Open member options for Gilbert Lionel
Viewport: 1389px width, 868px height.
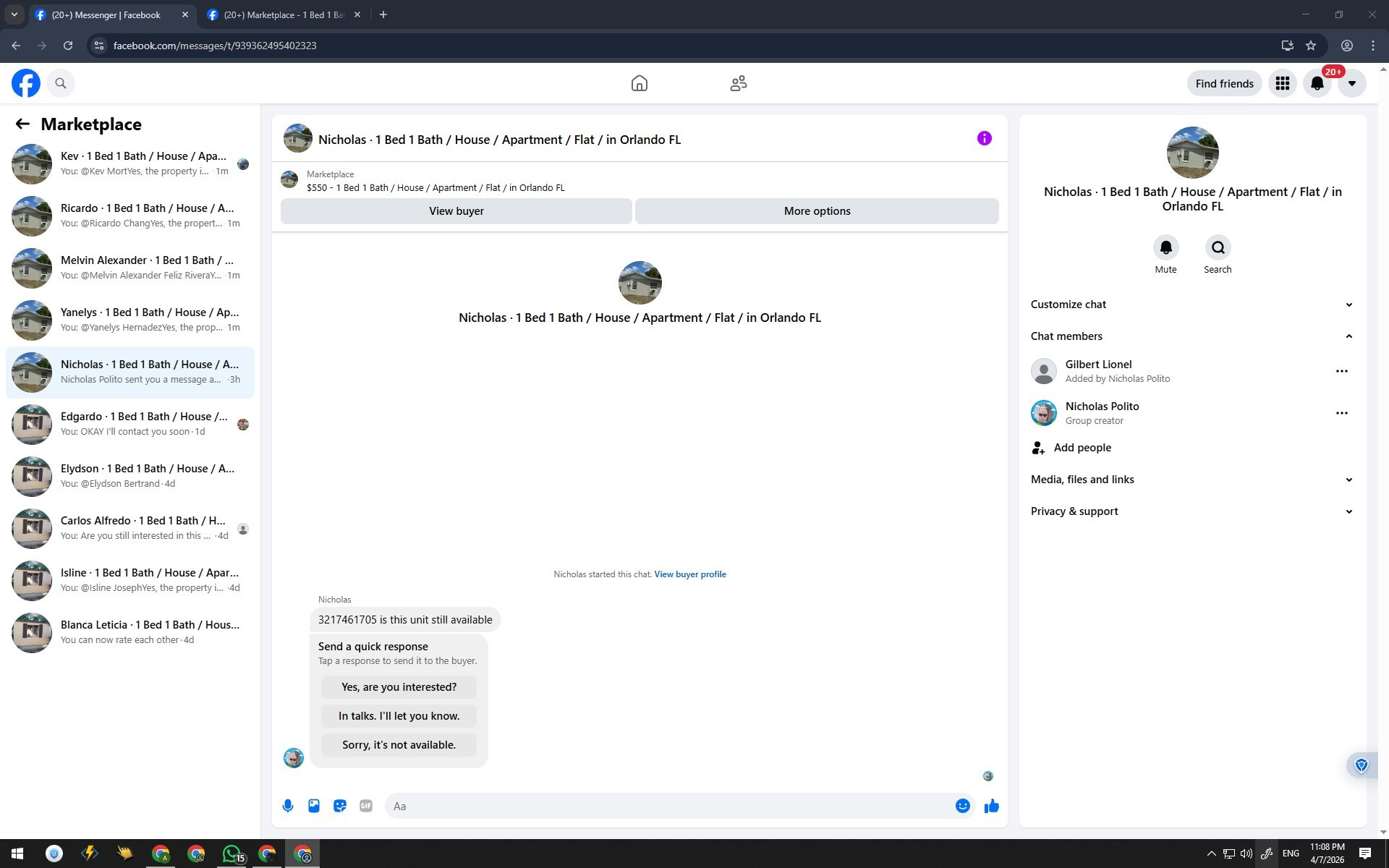tap(1341, 371)
